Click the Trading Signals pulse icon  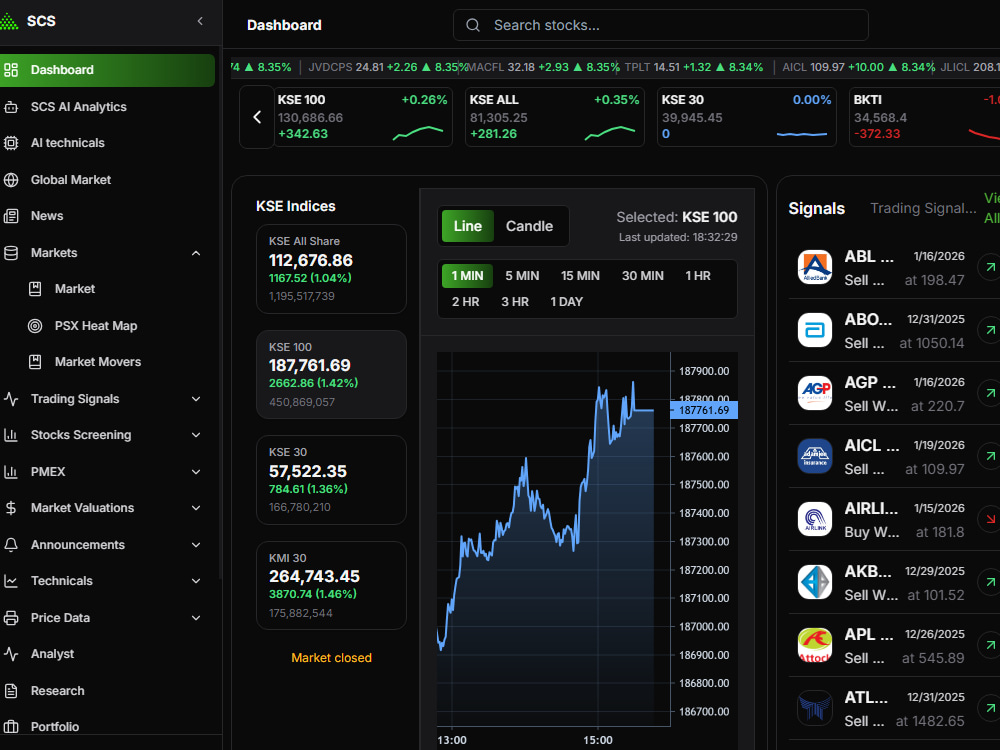11,399
